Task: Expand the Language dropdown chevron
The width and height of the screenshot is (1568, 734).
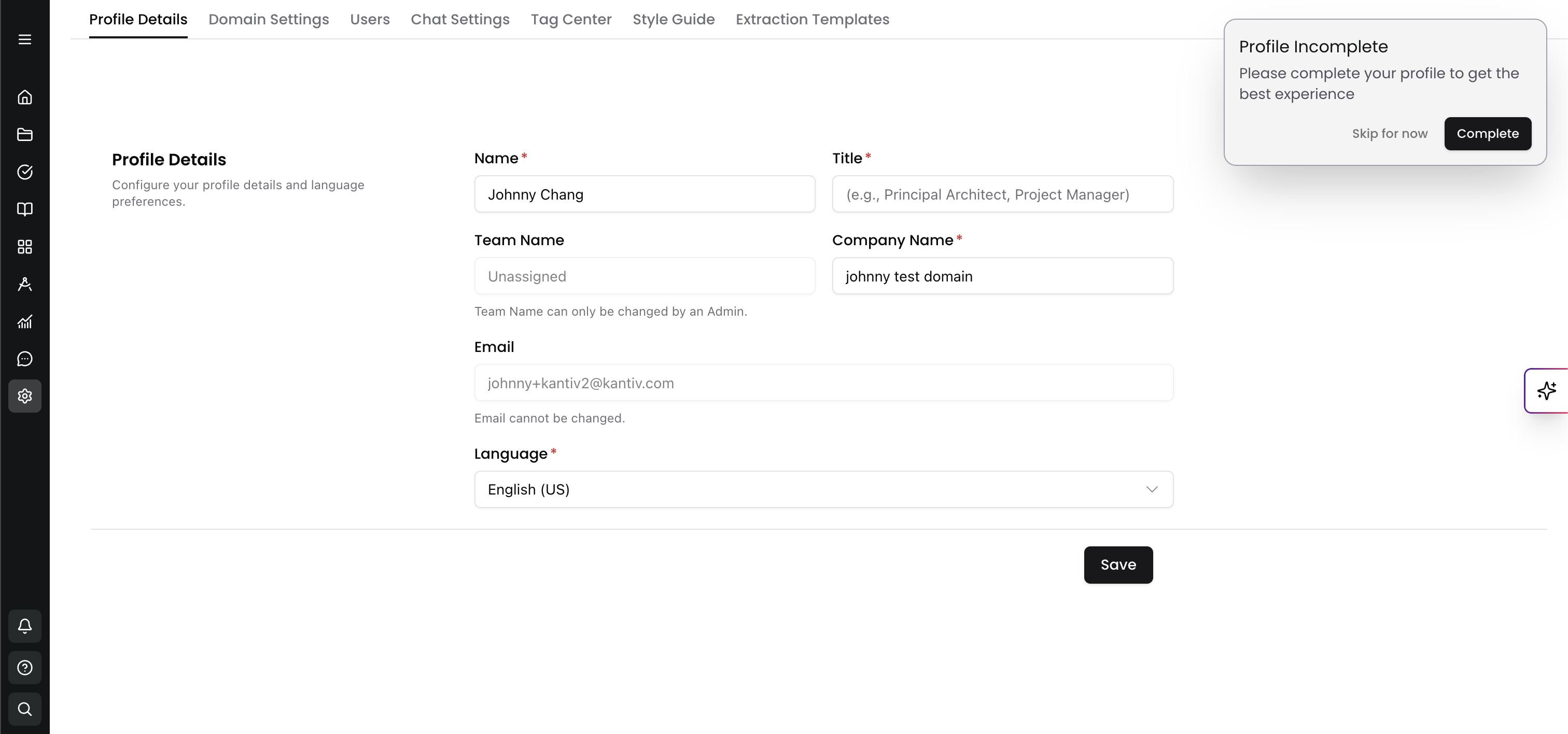Action: pyautogui.click(x=1152, y=489)
